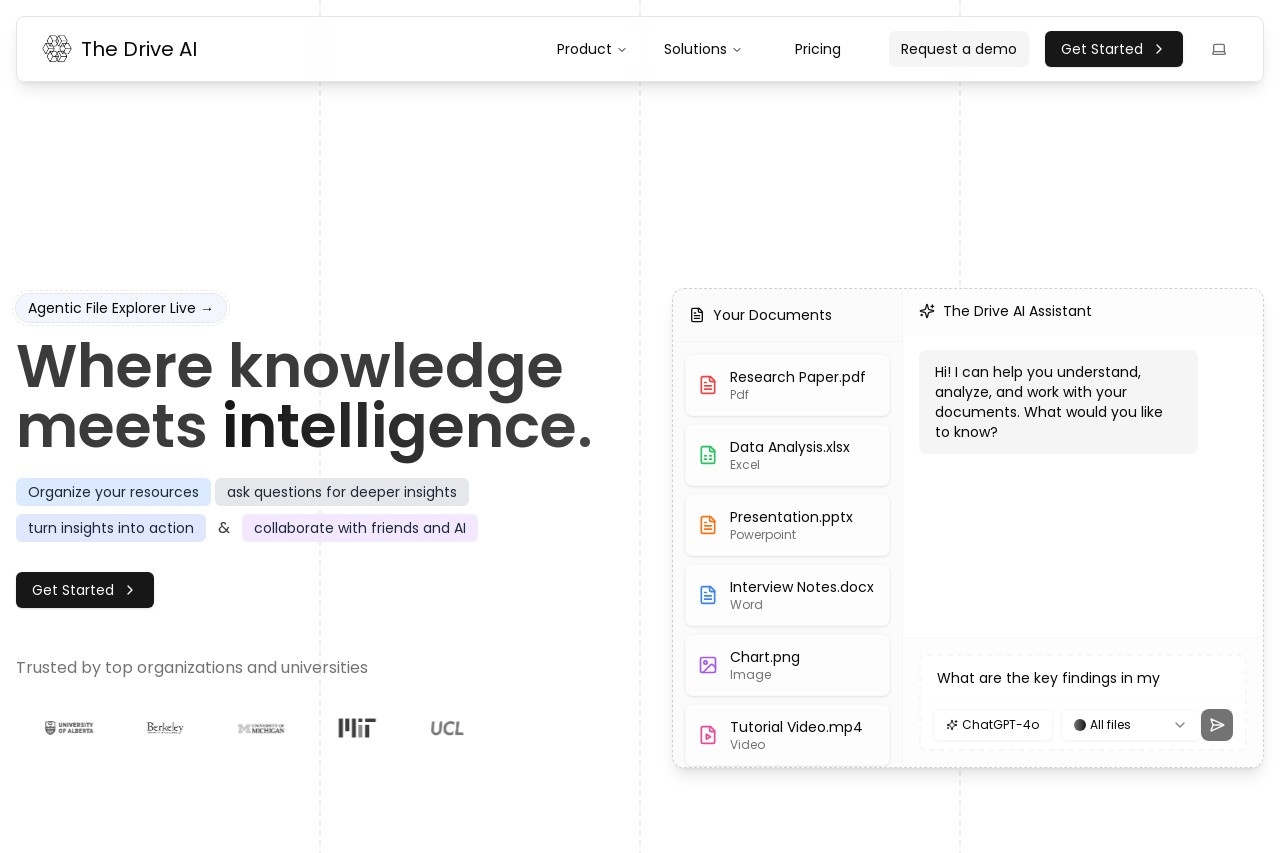Screen dimensions: 1280x853
Task: Click the UCL logo
Action: click(447, 728)
